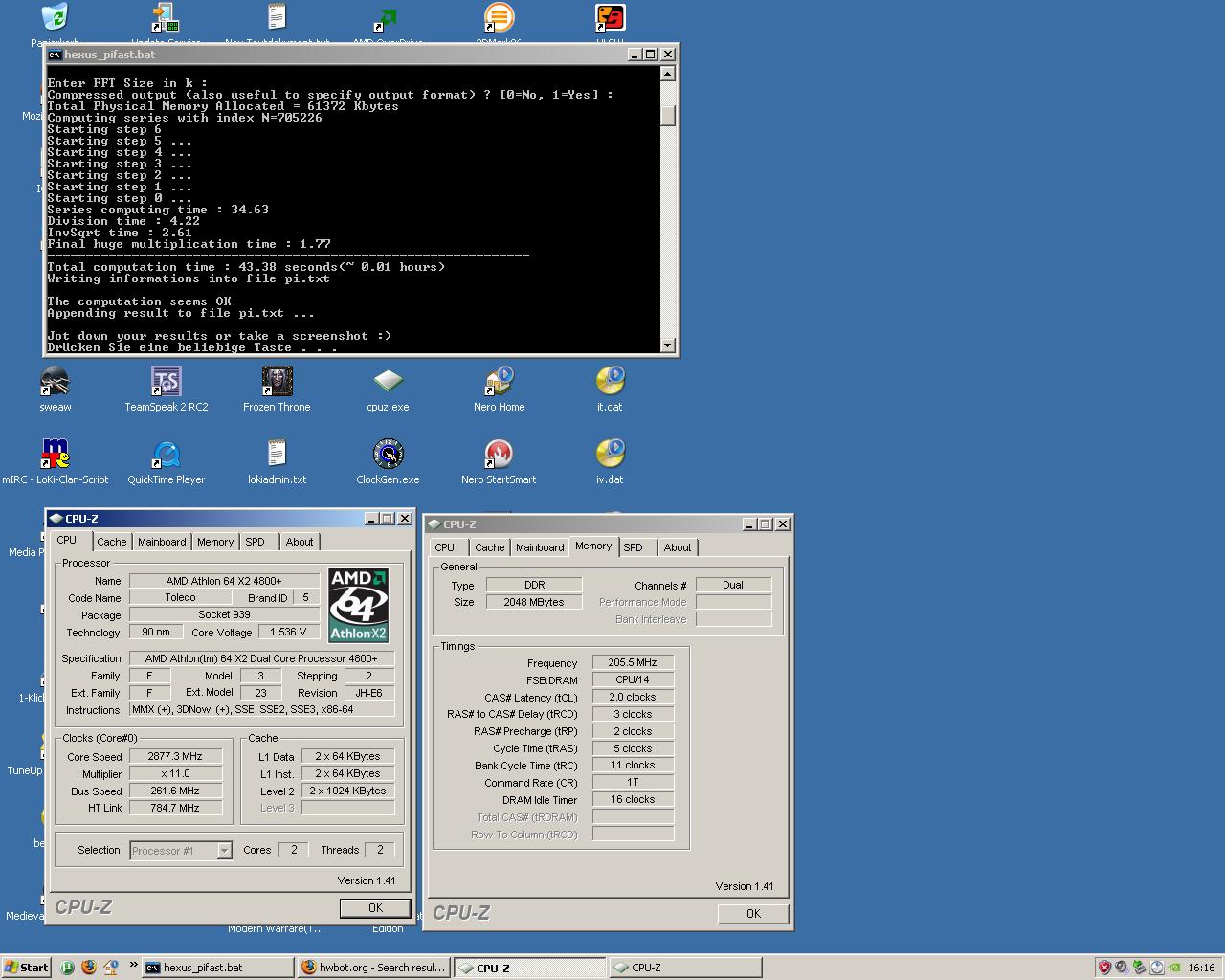1225x980 pixels.
Task: Click the red security shield tray icon
Action: 1103,968
